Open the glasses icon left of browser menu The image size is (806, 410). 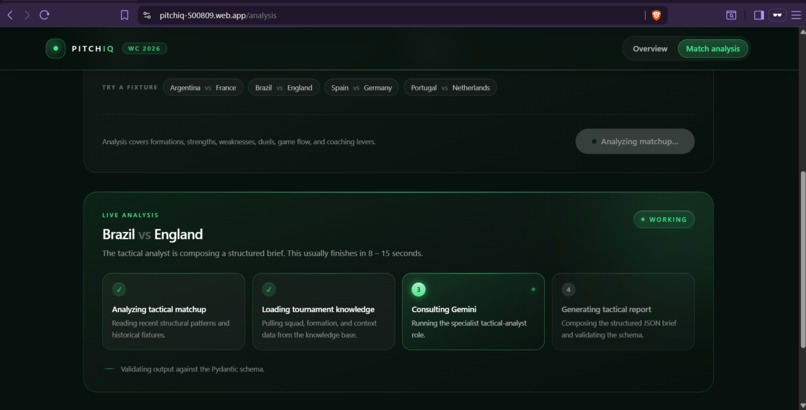pos(777,15)
